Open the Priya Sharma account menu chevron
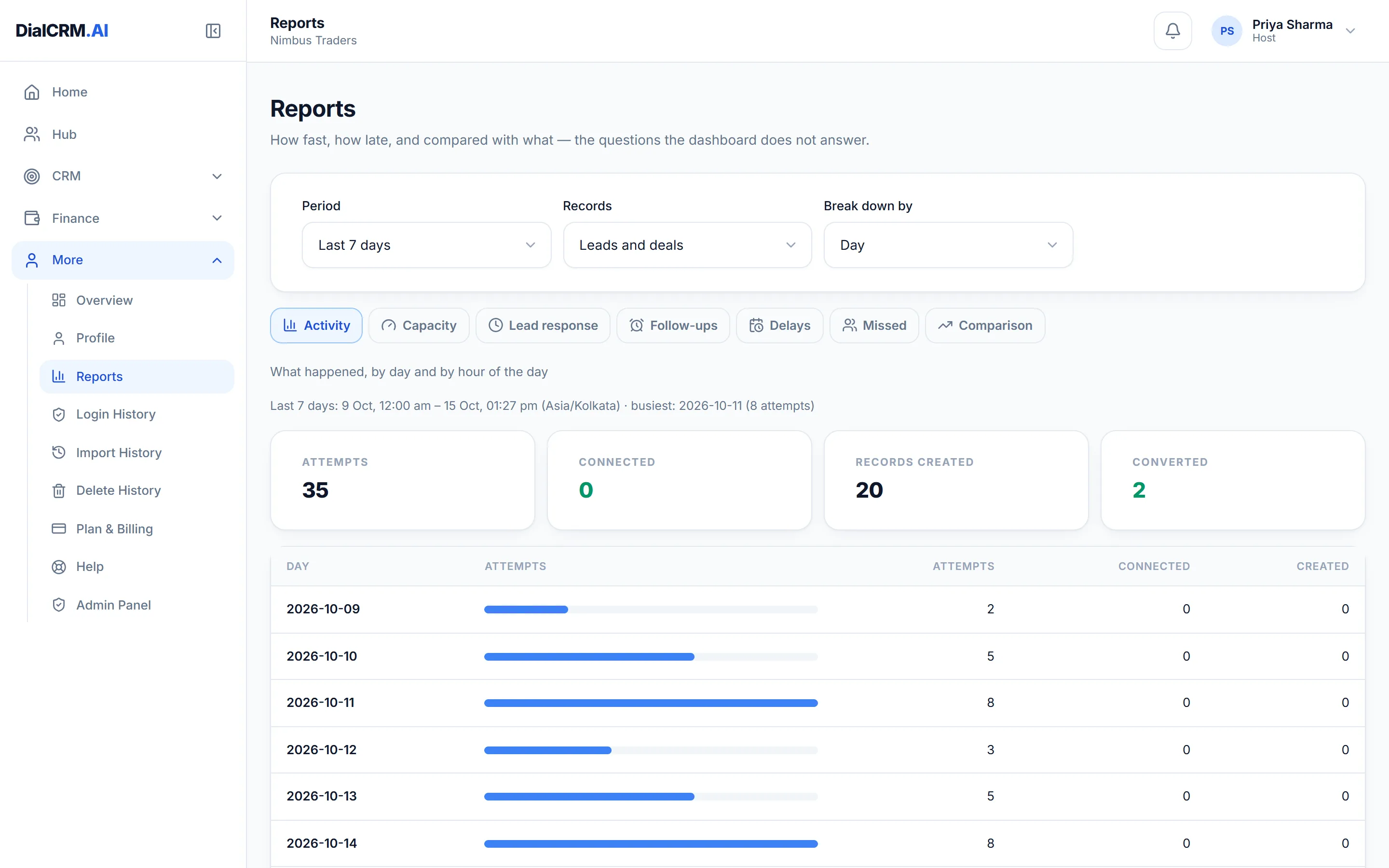This screenshot has height=868, width=1389. (x=1350, y=31)
